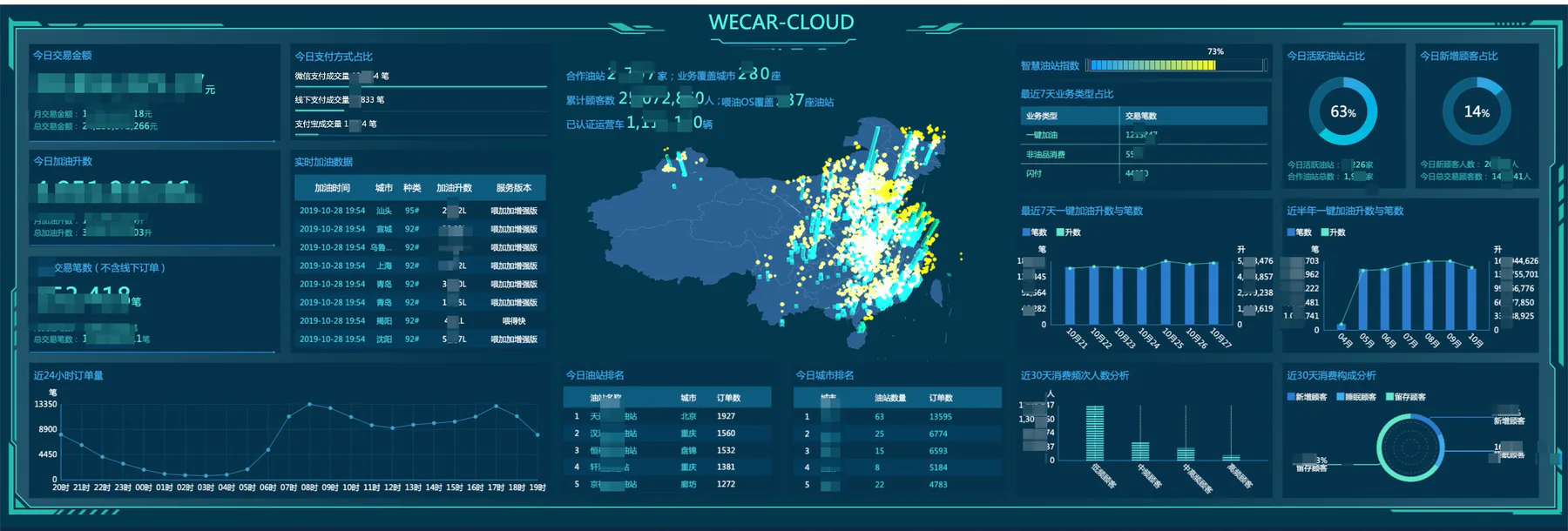The height and width of the screenshot is (531, 1568).
Task: Select the 盘锦 1532 station ranking row
Action: pyautogui.click(x=667, y=450)
